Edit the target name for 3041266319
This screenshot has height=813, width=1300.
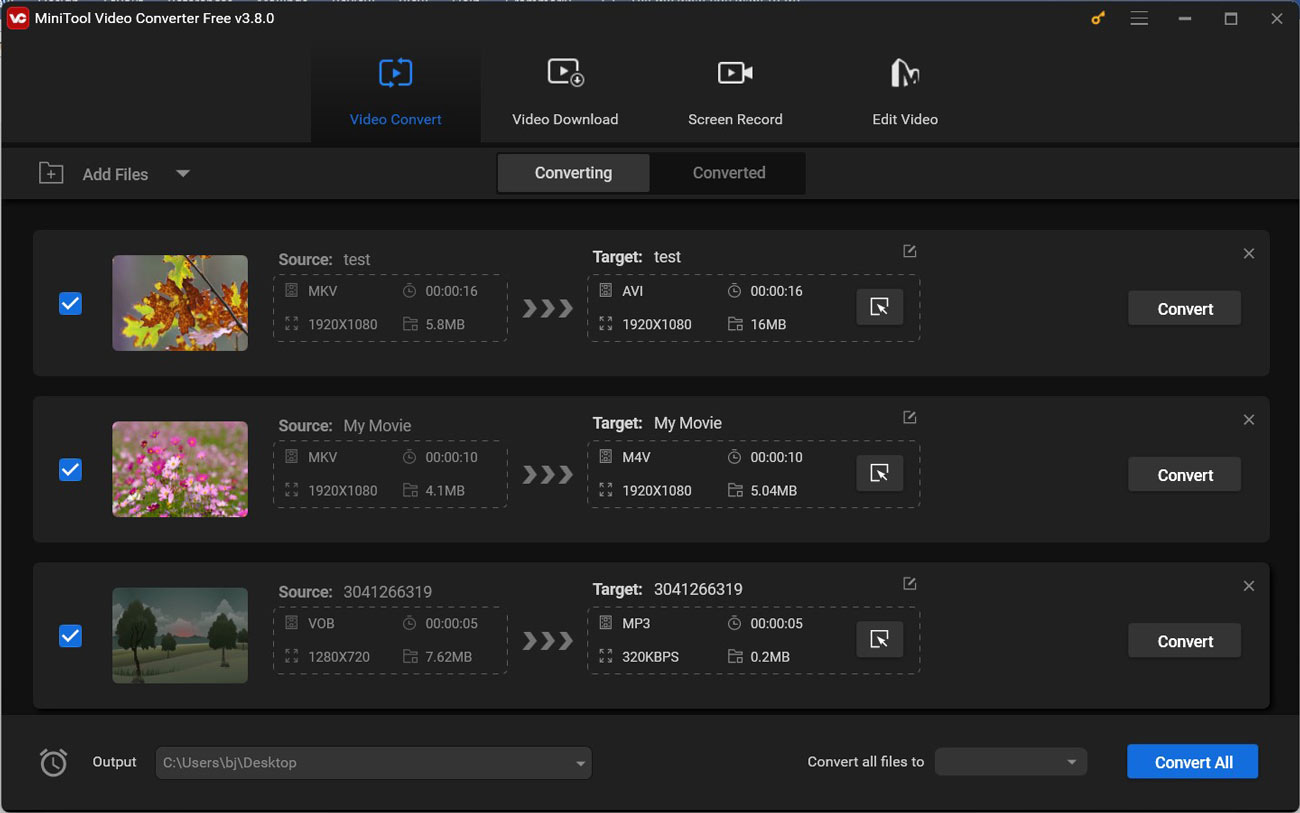point(909,583)
